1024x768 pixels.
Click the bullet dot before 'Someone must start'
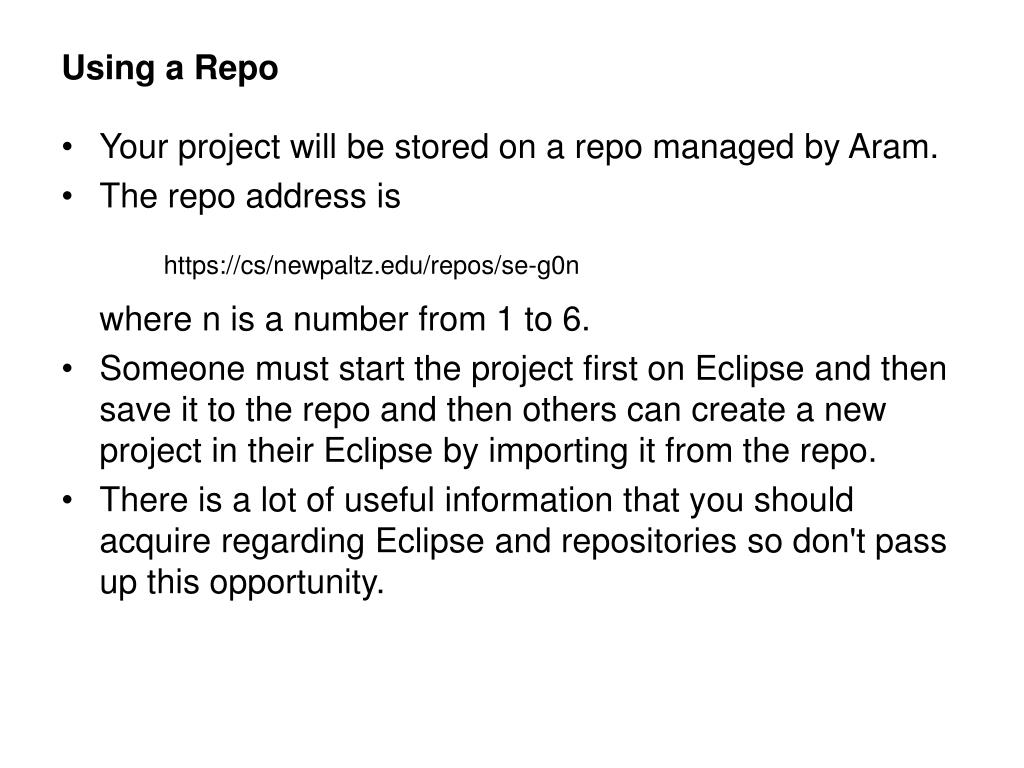point(67,369)
